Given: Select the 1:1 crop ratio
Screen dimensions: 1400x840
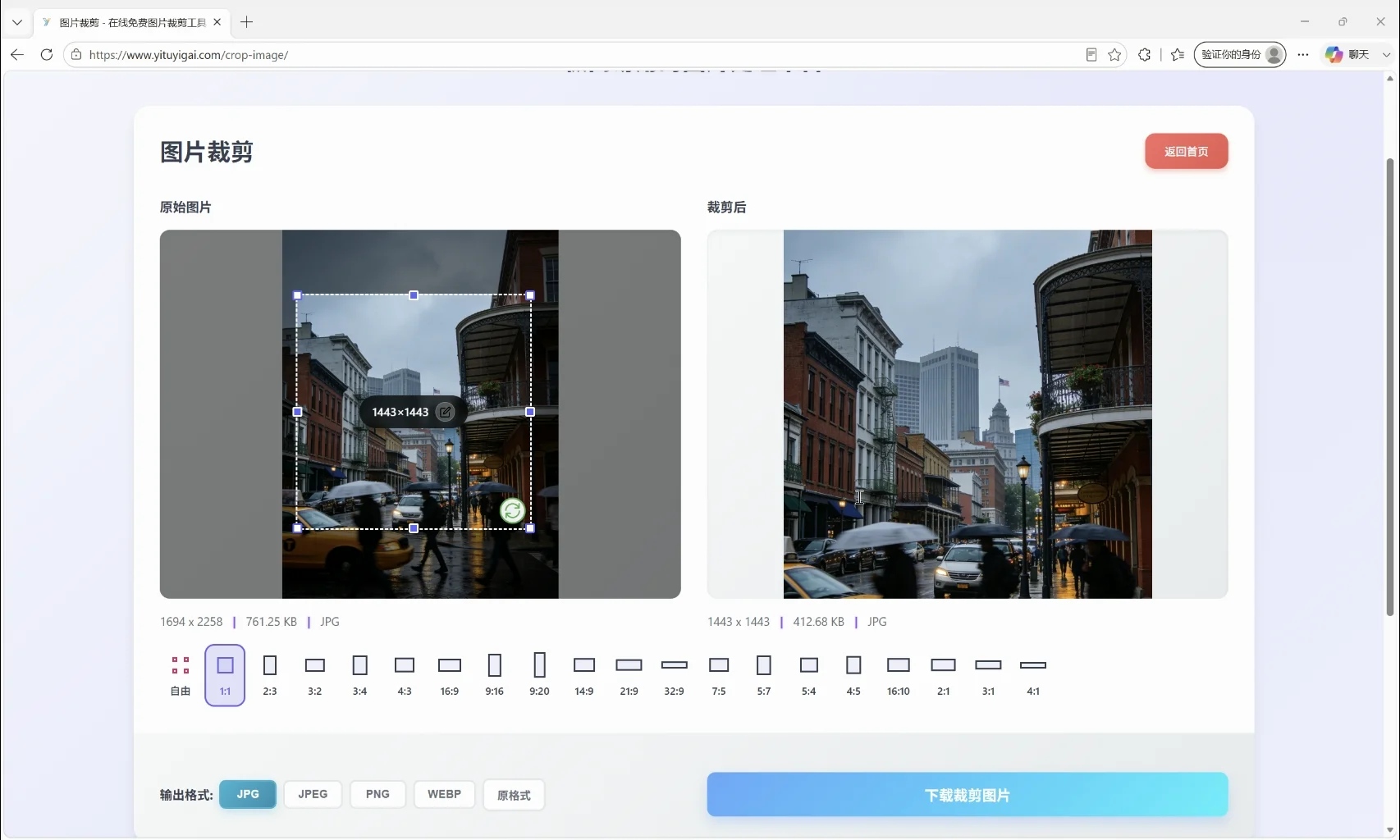Looking at the screenshot, I should click(225, 675).
